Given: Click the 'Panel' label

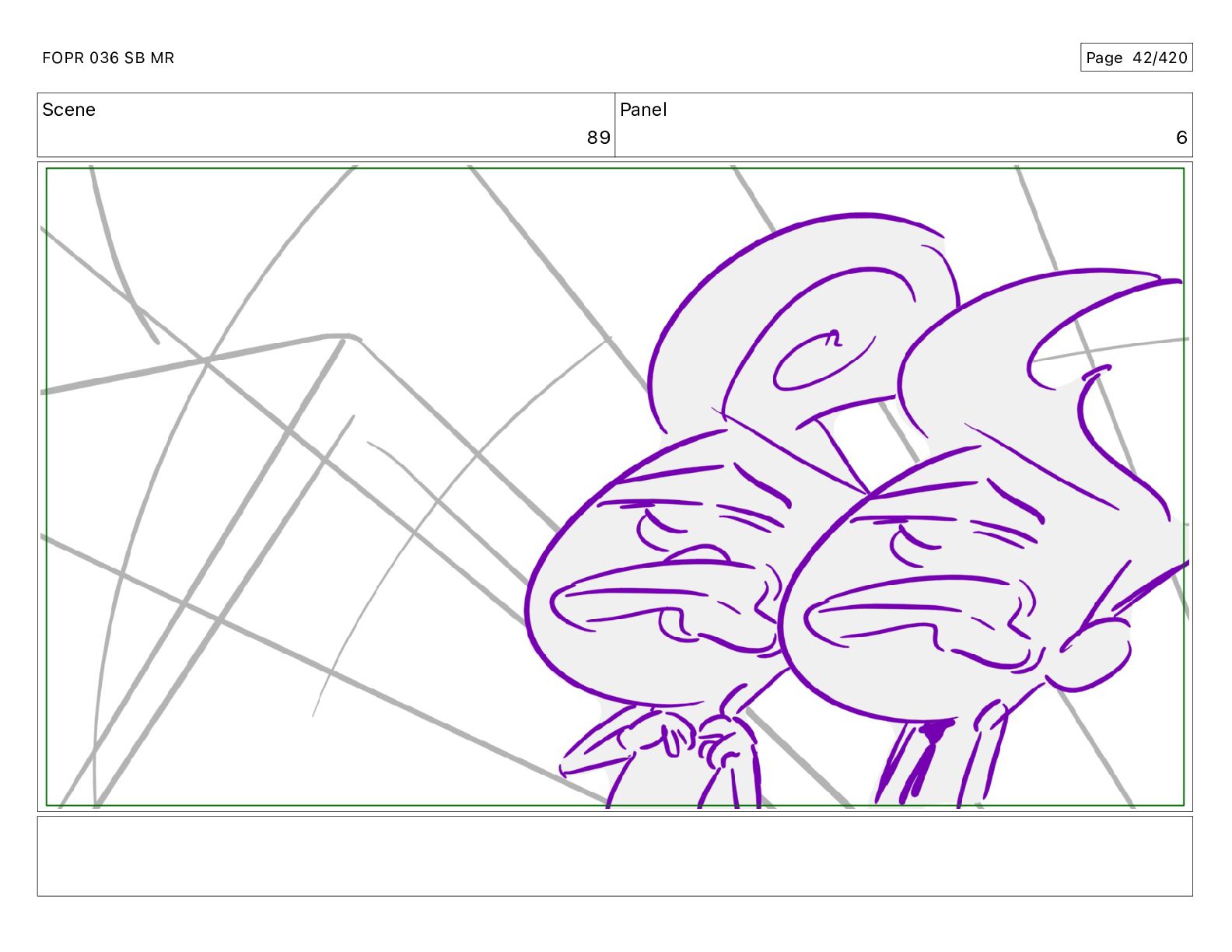Looking at the screenshot, I should [643, 110].
